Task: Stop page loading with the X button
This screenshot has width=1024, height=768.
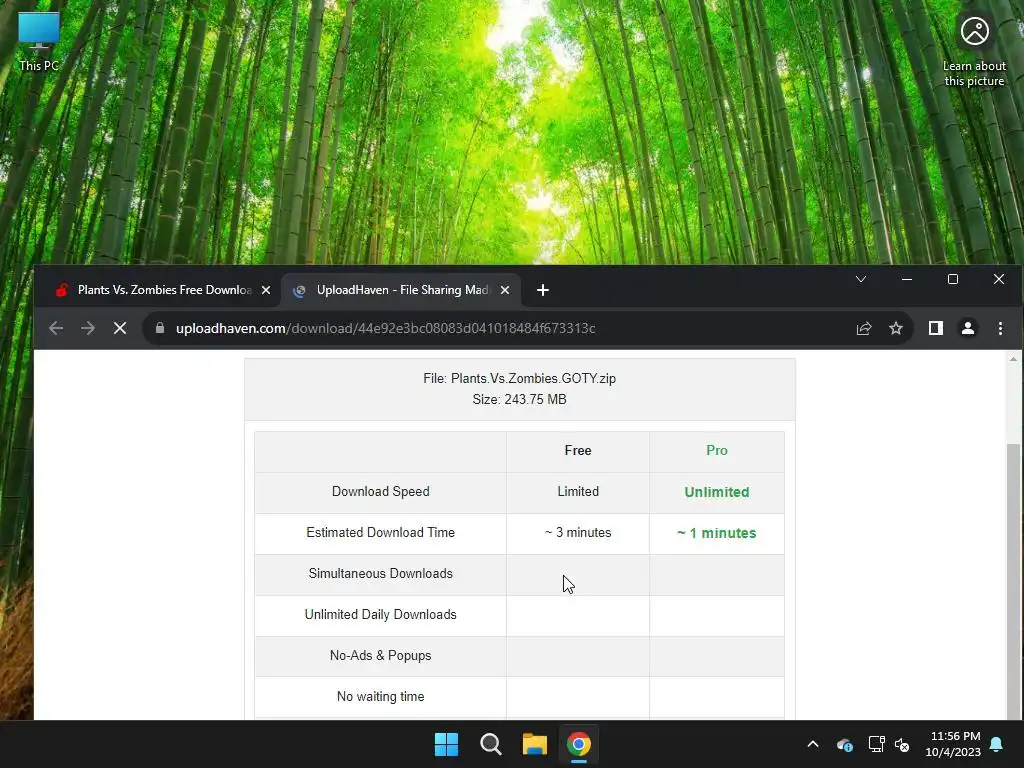Action: [120, 328]
